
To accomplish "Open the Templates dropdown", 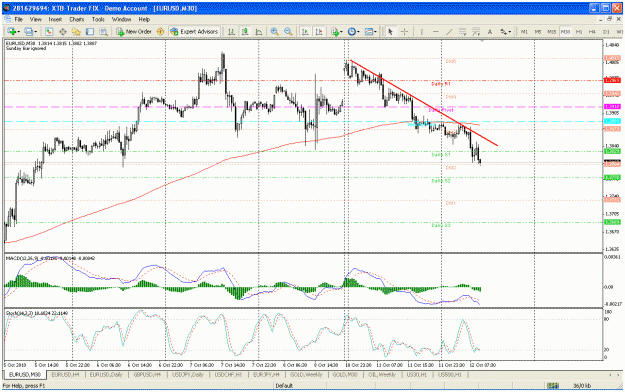I will point(370,32).
